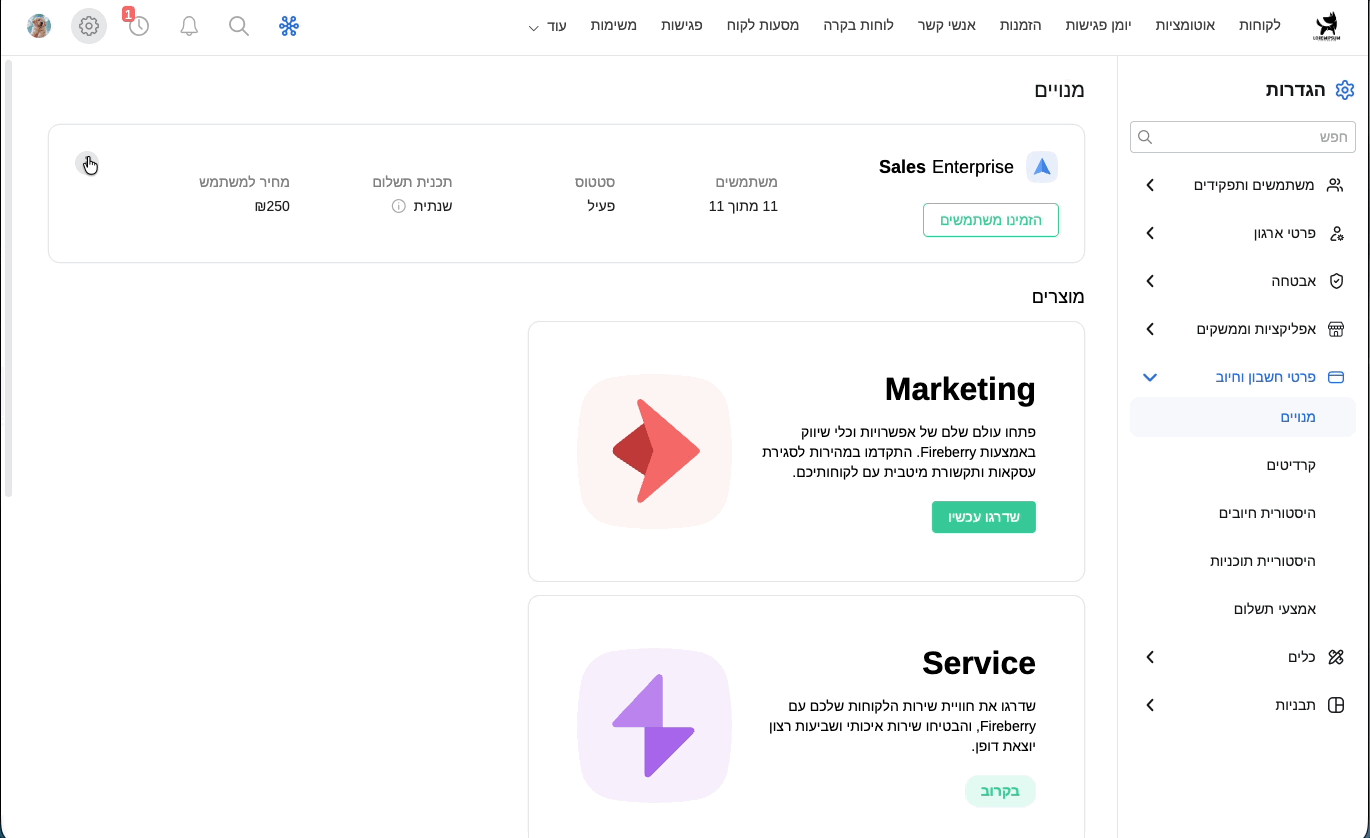Image resolution: width=1370 pixels, height=838 pixels.
Task: Open the מסעות לקוח menu item
Action: pos(763,25)
